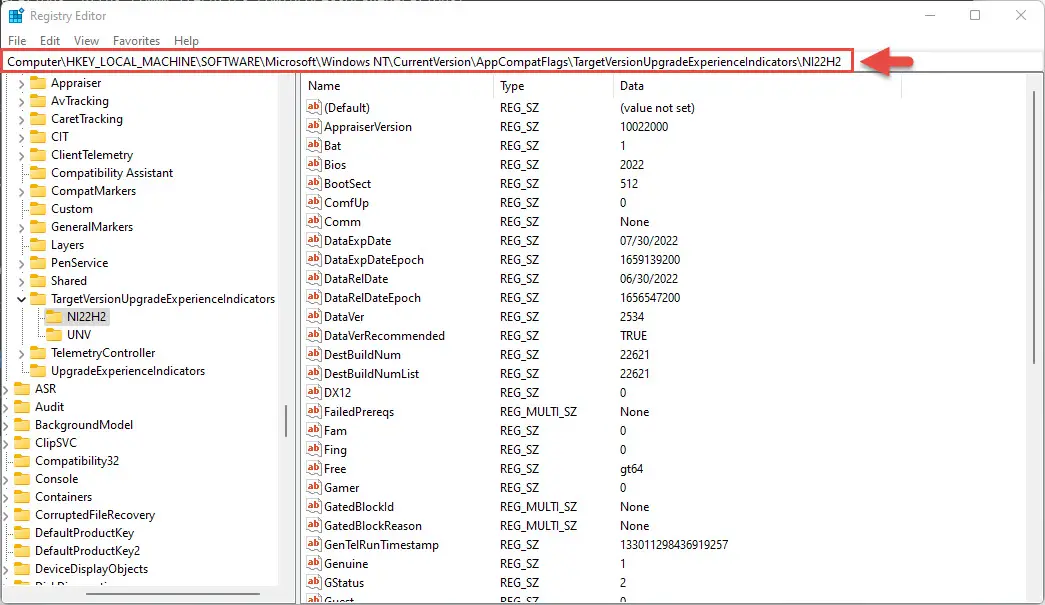Click the UNV folder icon
1045x605 pixels.
coord(54,334)
